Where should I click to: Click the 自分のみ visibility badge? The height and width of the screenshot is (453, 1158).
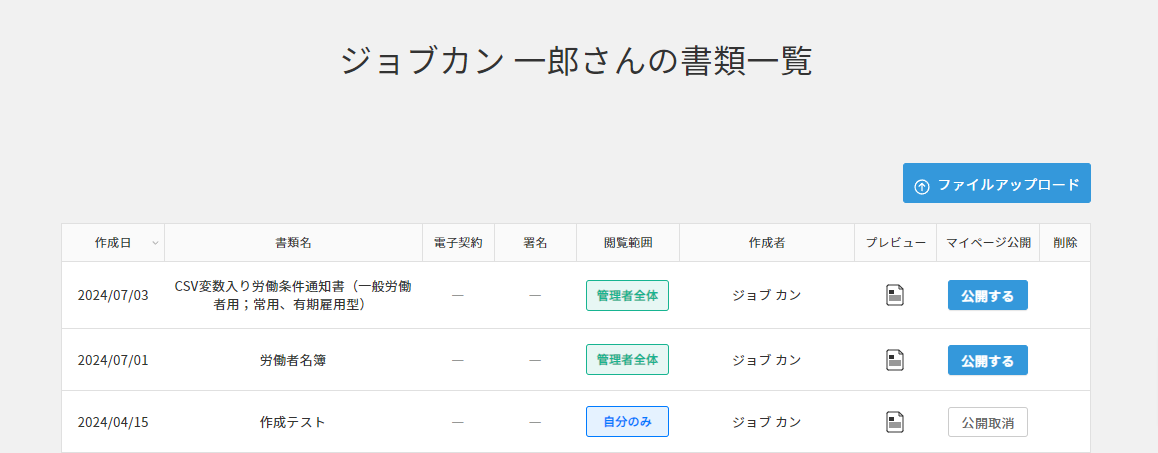(627, 422)
